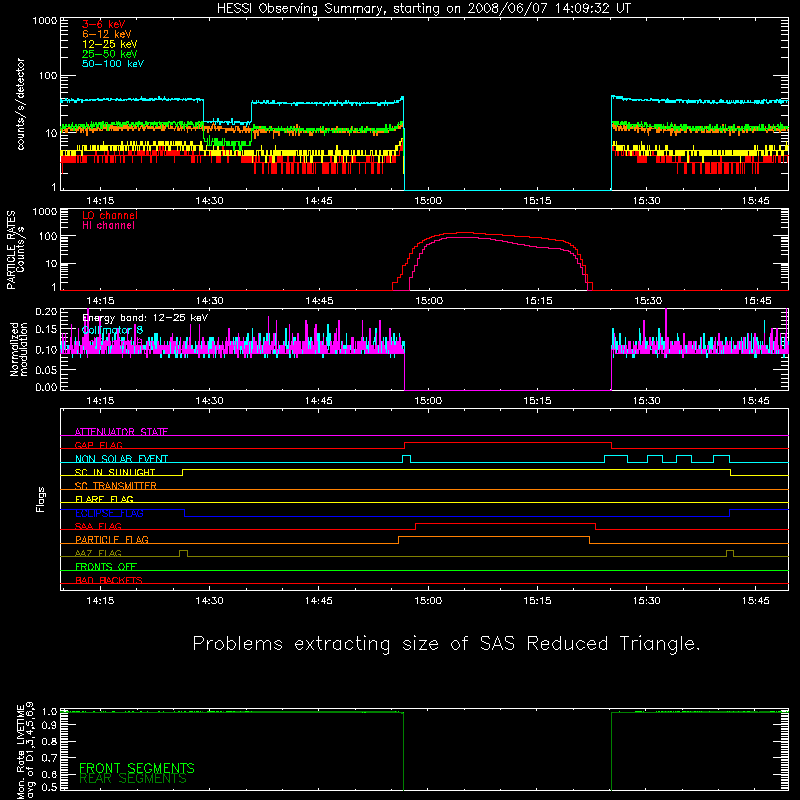
Task: Click the 'SC TRANSMITTER' flag label
Action: coord(116,486)
